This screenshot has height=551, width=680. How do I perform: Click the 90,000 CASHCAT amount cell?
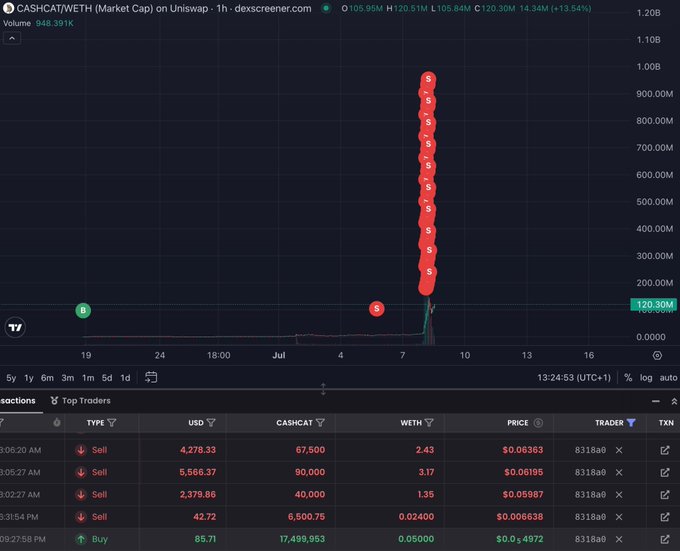tap(310, 473)
